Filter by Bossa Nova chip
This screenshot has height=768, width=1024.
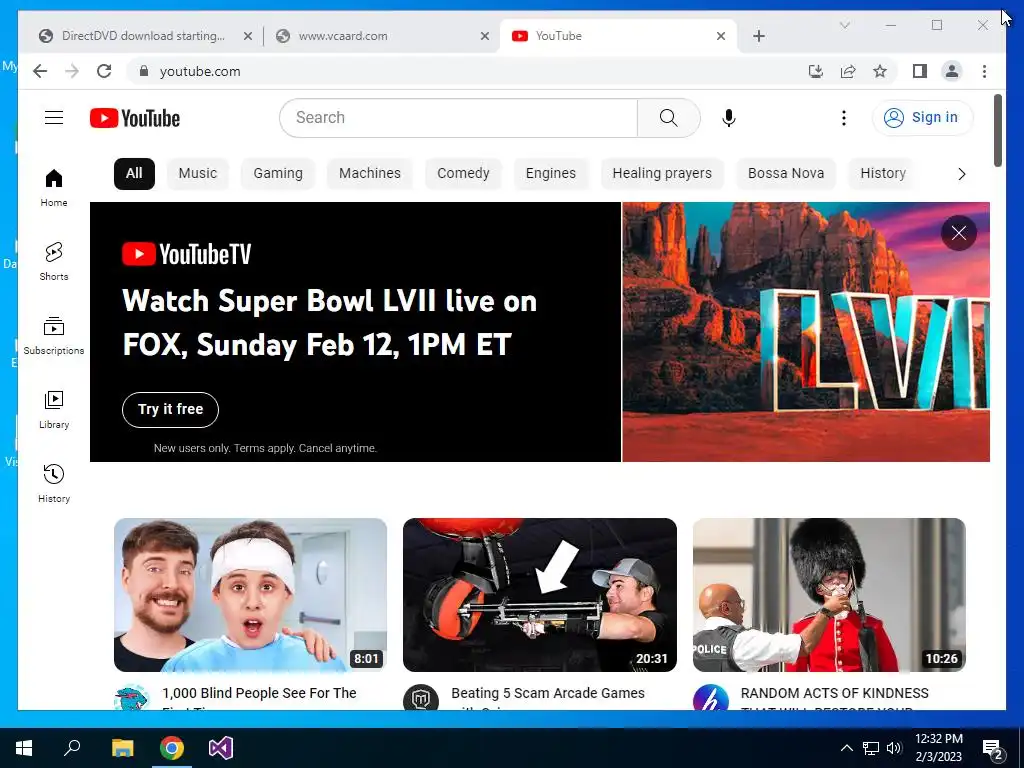point(786,173)
